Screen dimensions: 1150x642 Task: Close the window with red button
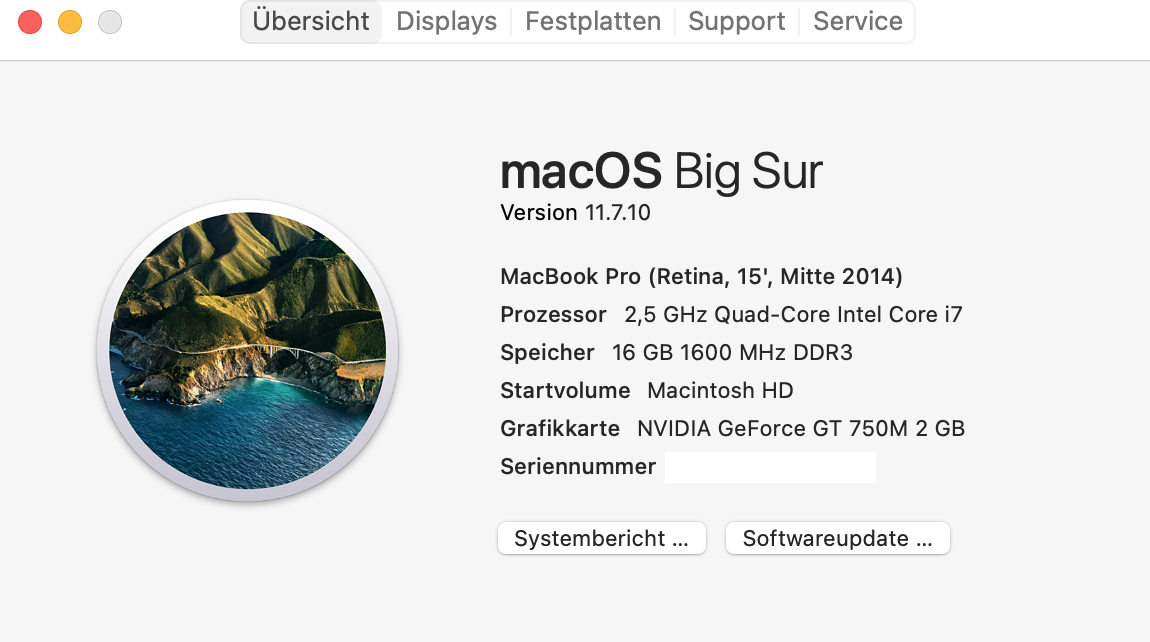30,21
